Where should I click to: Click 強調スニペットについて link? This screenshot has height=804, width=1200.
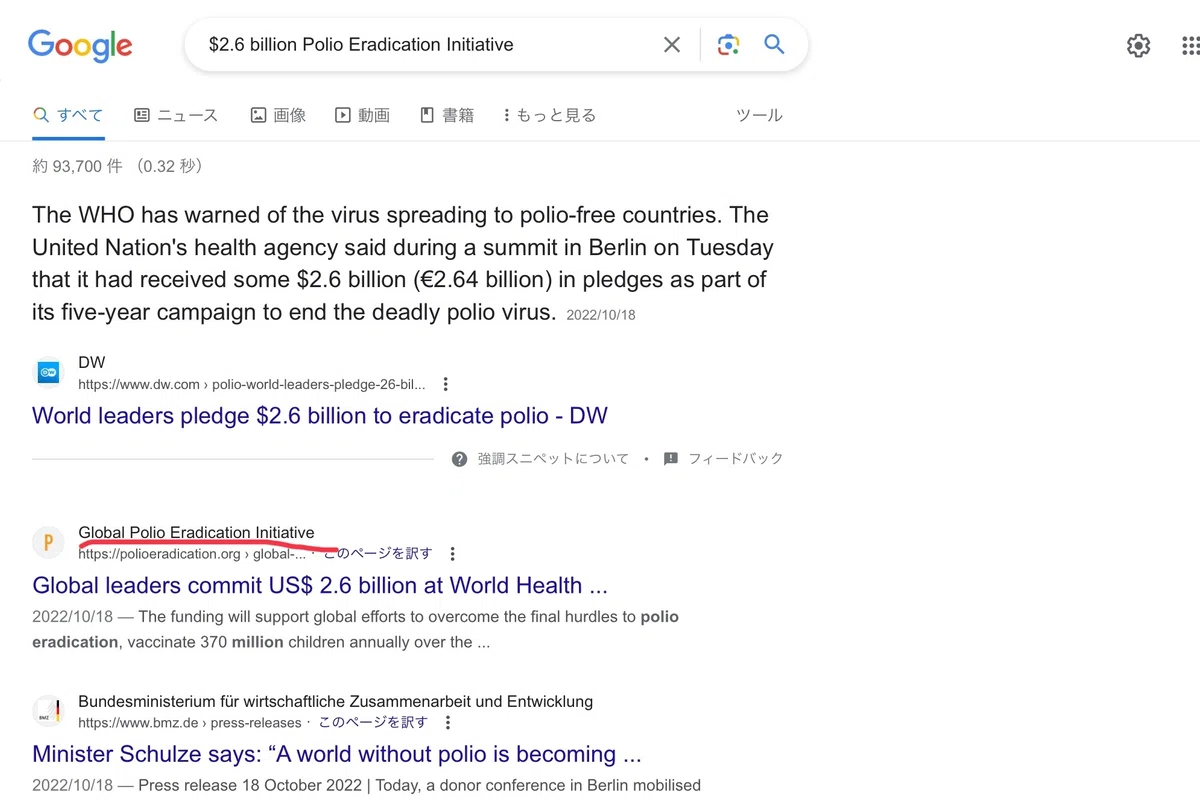[553, 459]
